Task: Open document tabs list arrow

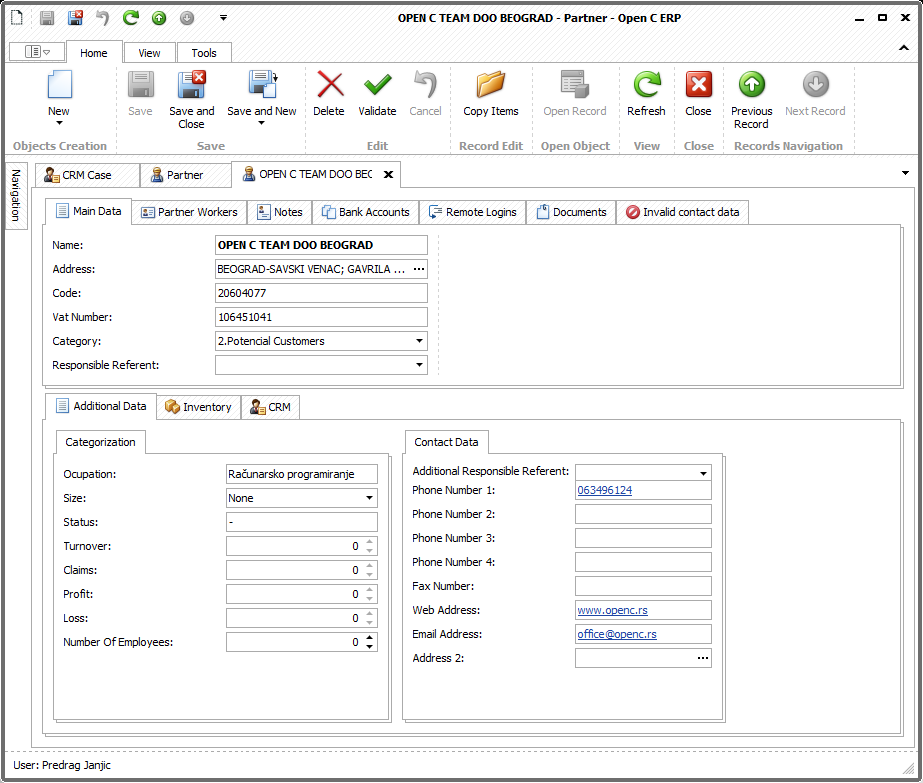Action: coord(905,173)
